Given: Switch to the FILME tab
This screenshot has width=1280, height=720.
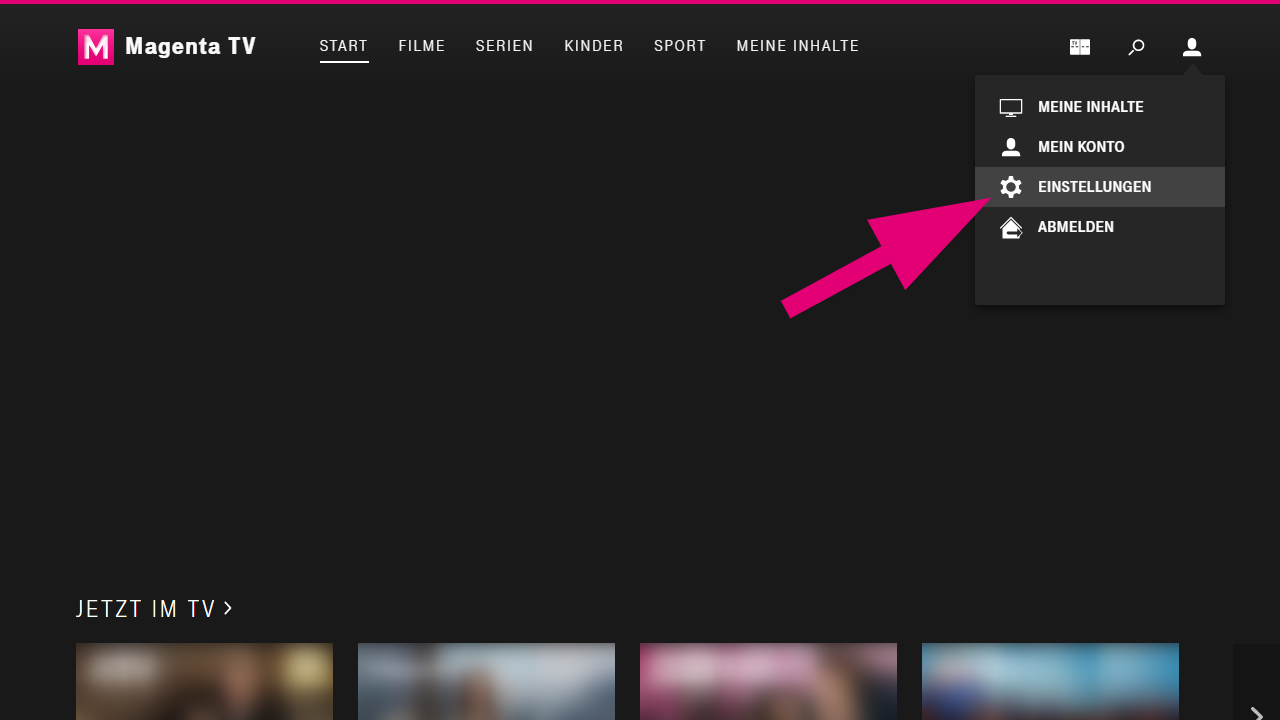Looking at the screenshot, I should pyautogui.click(x=422, y=46).
